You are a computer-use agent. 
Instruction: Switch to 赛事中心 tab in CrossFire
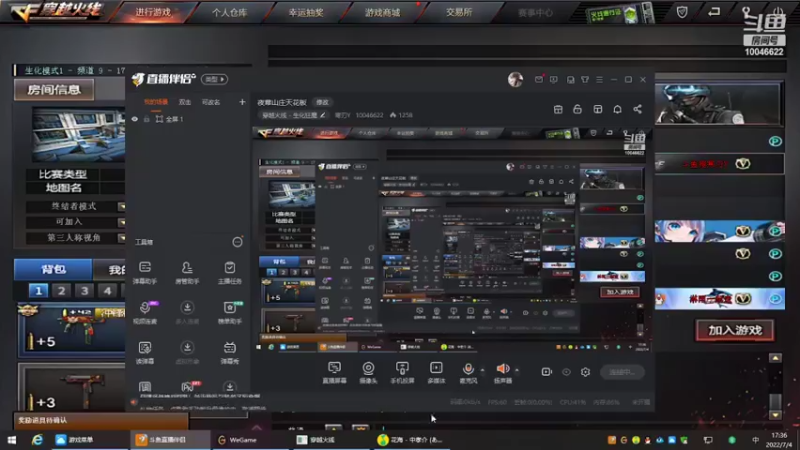[x=535, y=12]
